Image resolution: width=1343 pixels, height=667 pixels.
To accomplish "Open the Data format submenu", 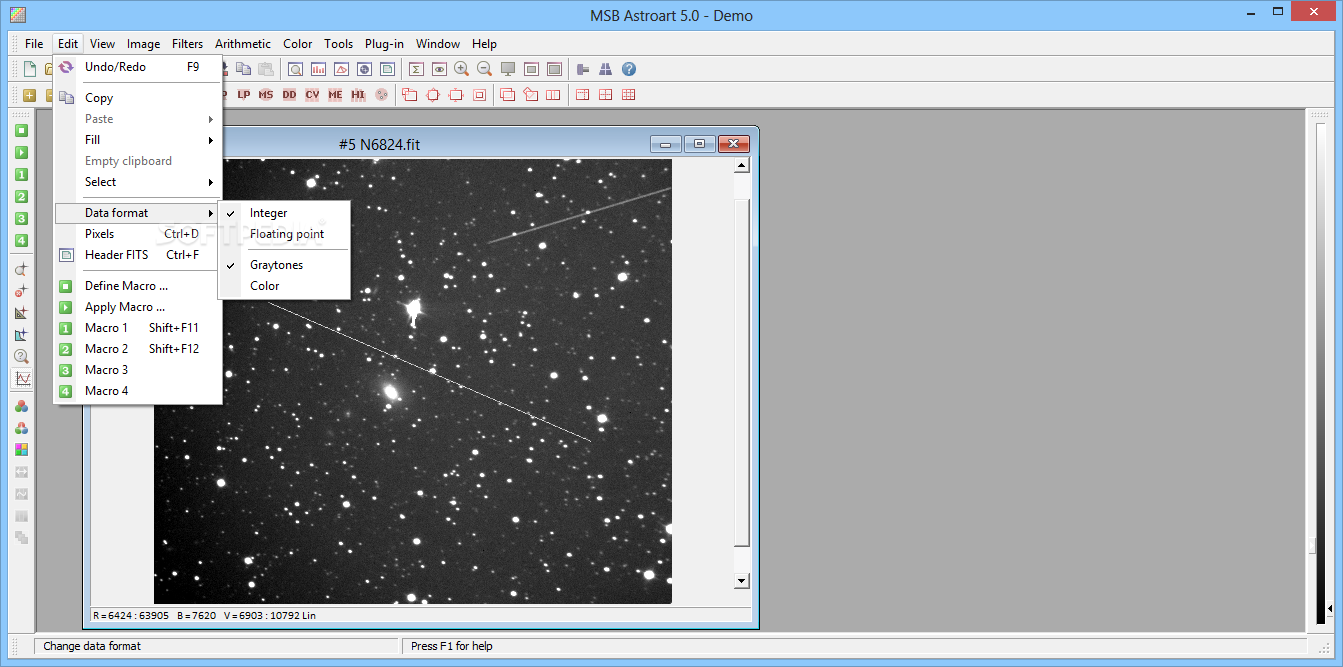I will 137,213.
